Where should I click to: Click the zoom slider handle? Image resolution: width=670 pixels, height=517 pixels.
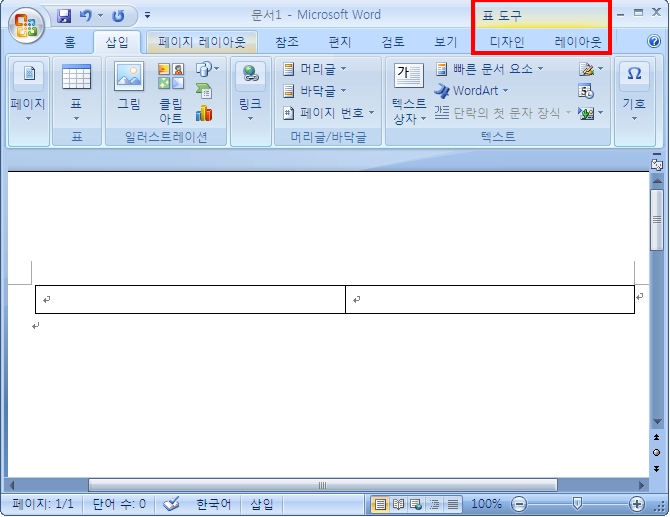coord(577,504)
